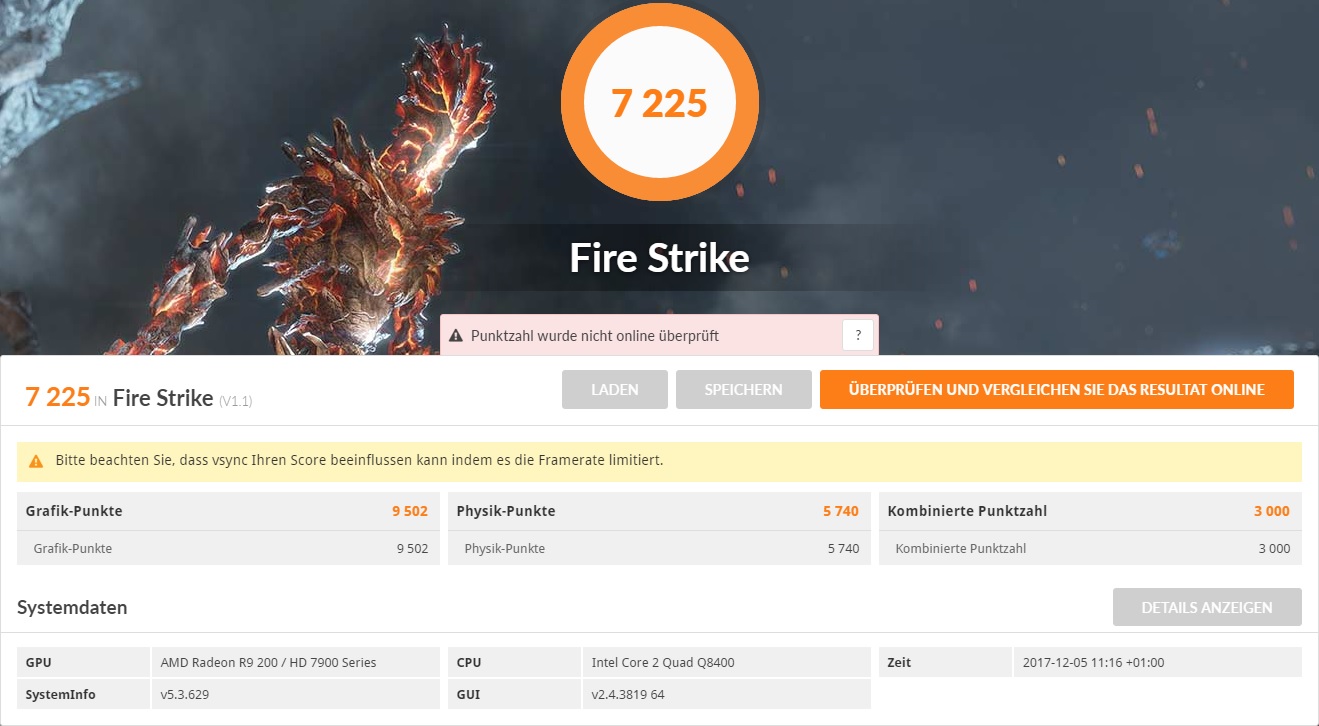The width and height of the screenshot is (1319, 726).
Task: Click the vsync notice text
Action: click(x=359, y=461)
